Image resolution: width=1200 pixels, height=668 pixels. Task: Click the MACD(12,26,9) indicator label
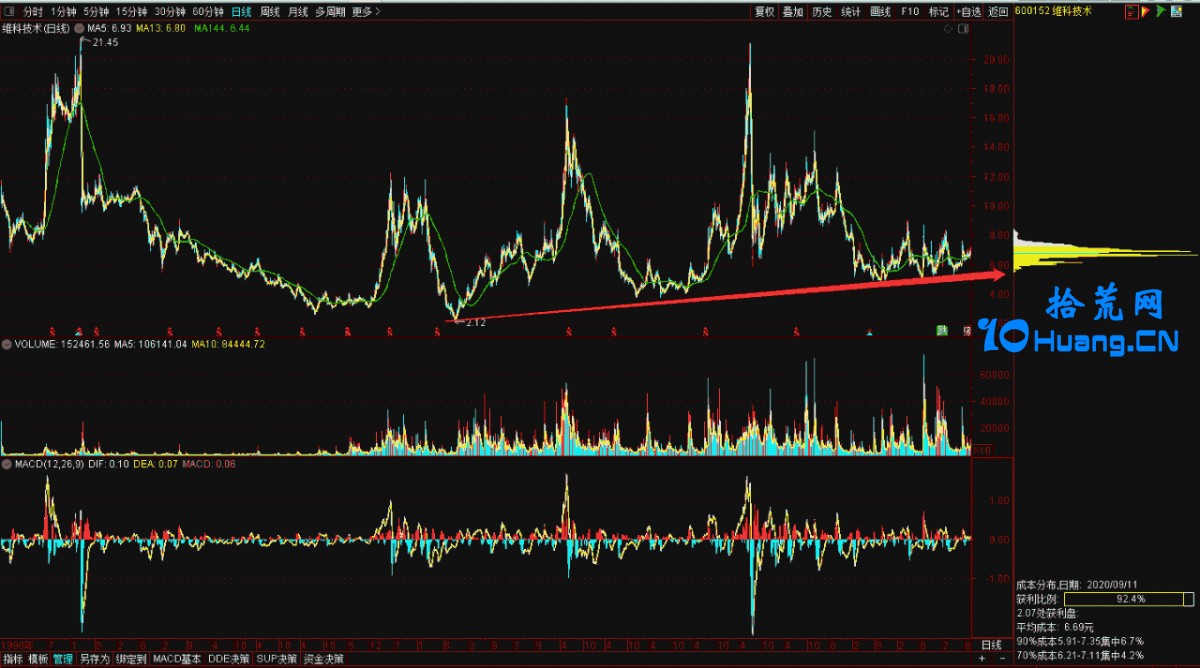point(49,463)
